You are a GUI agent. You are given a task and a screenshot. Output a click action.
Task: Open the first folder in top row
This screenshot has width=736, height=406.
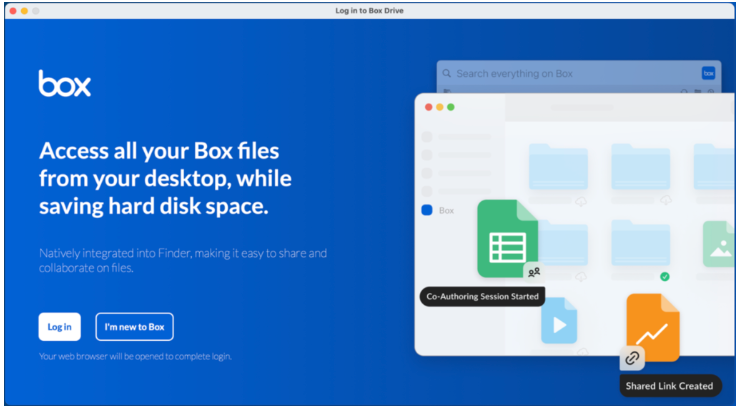pos(558,166)
